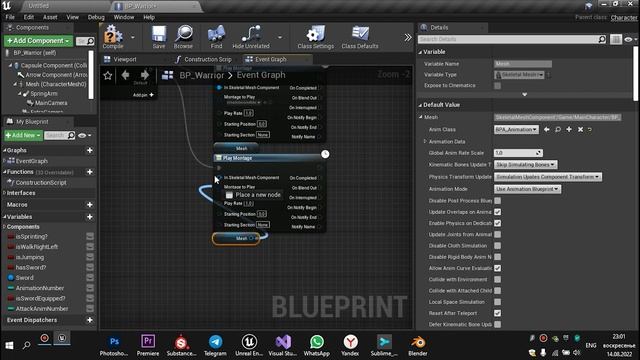This screenshot has width=640, height=360.
Task: Toggle isSprinting? variable visibility eye
Action: point(90,236)
